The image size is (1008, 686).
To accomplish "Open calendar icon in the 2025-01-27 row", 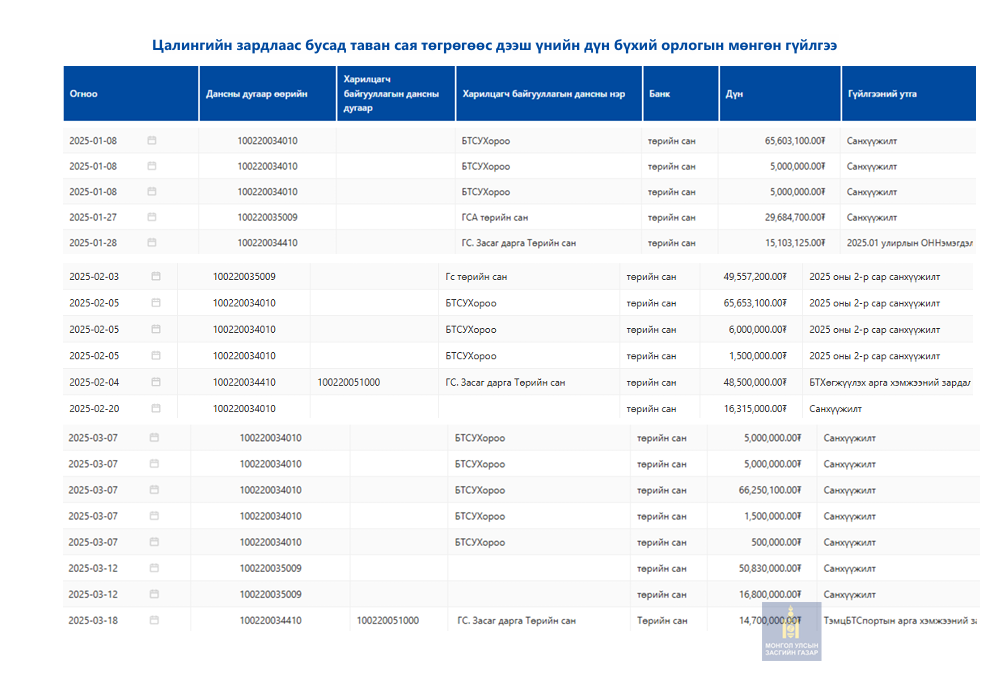I will (152, 217).
